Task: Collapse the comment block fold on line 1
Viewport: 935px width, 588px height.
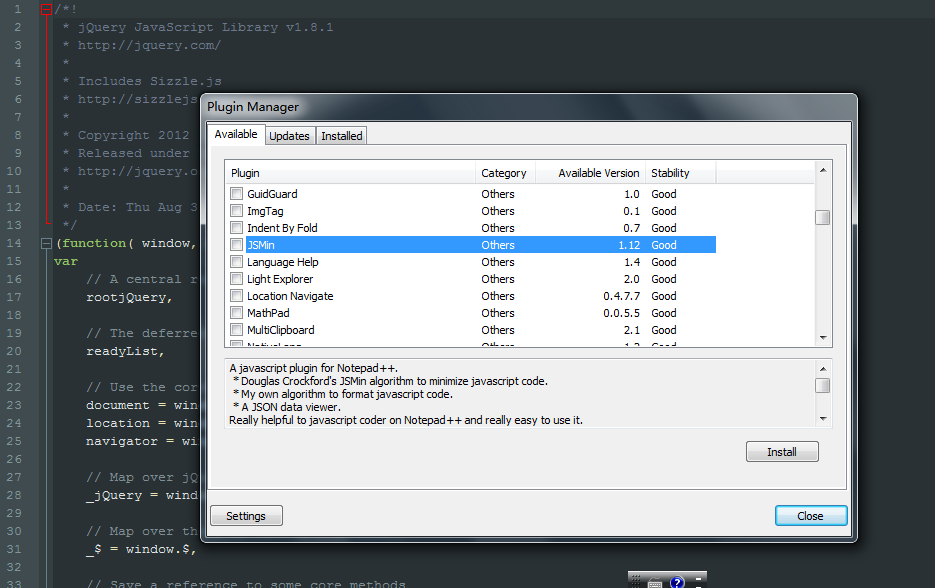Action: tap(46, 9)
